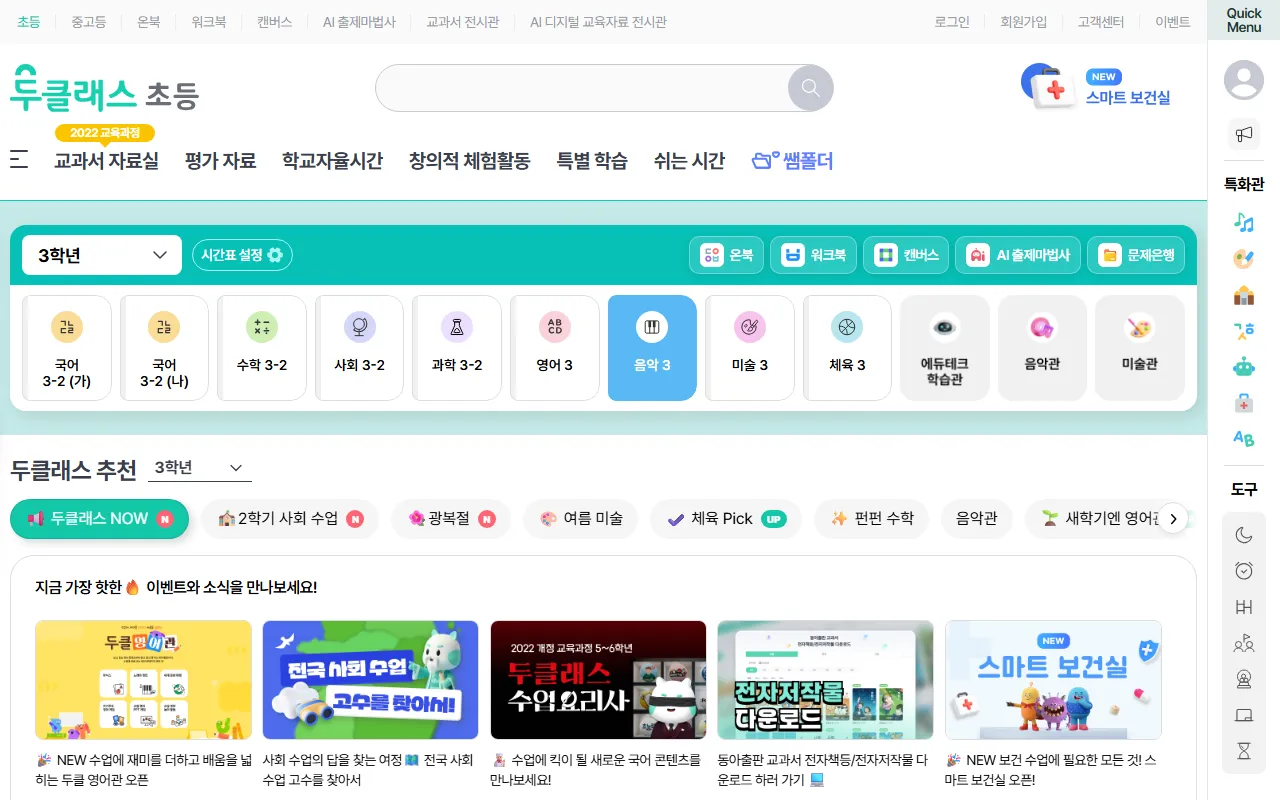Open the roulette wheel tool icon
Viewport: 1280px width, 800px height.
pyautogui.click(x=1244, y=679)
